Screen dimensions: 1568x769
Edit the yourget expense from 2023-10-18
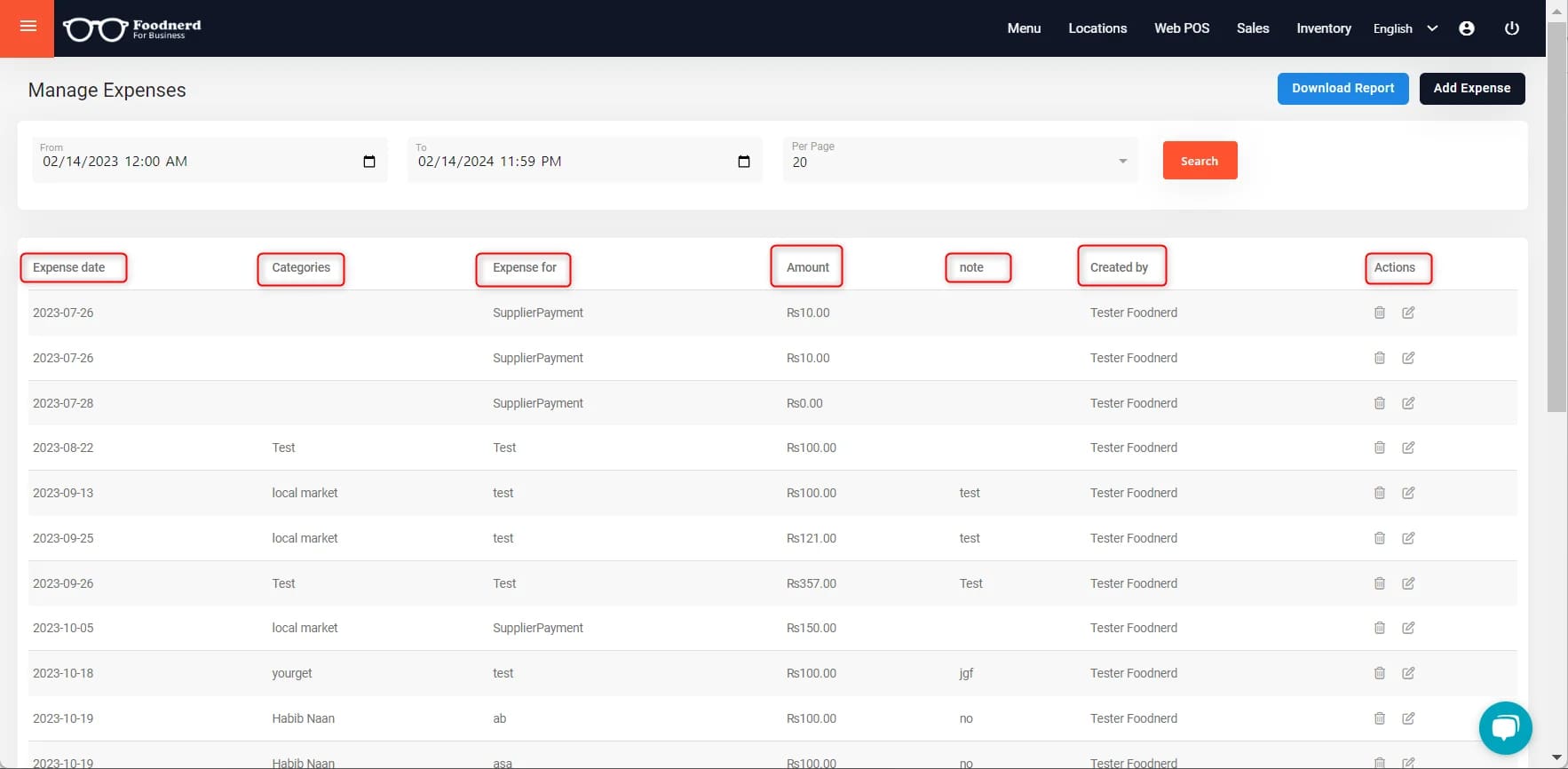coord(1408,673)
